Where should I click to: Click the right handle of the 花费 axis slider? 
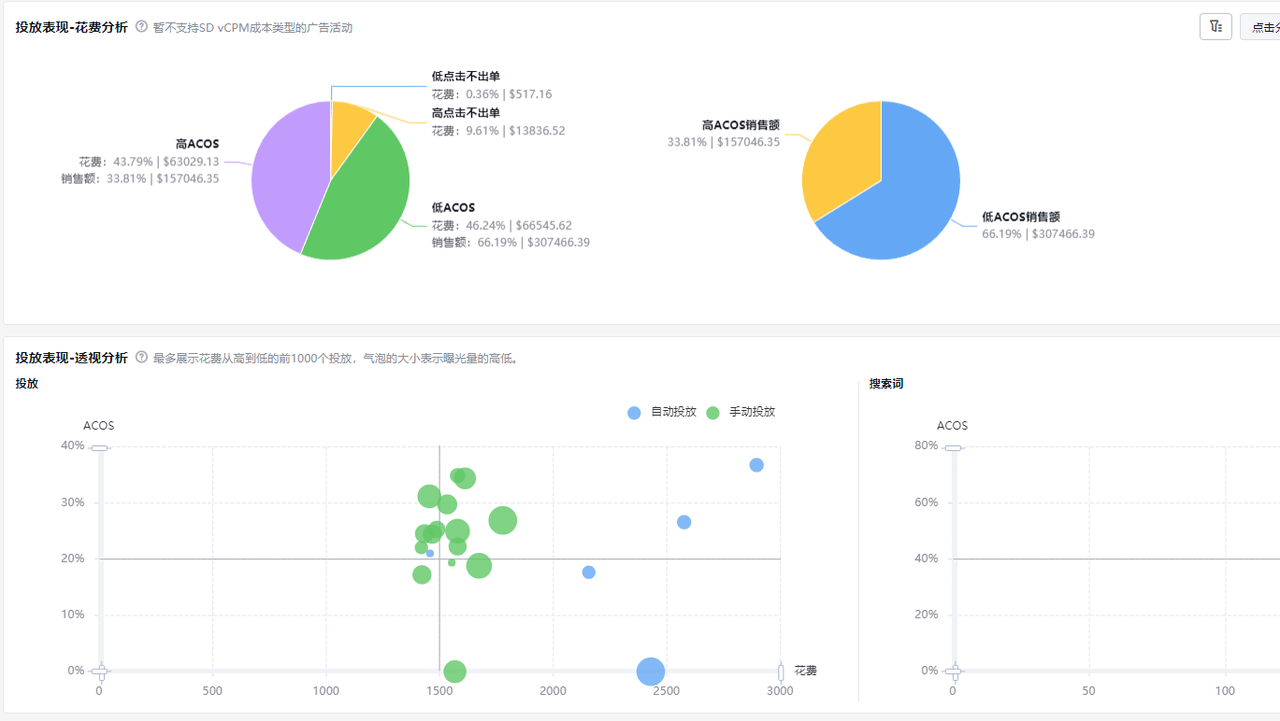pyautogui.click(x=781, y=672)
